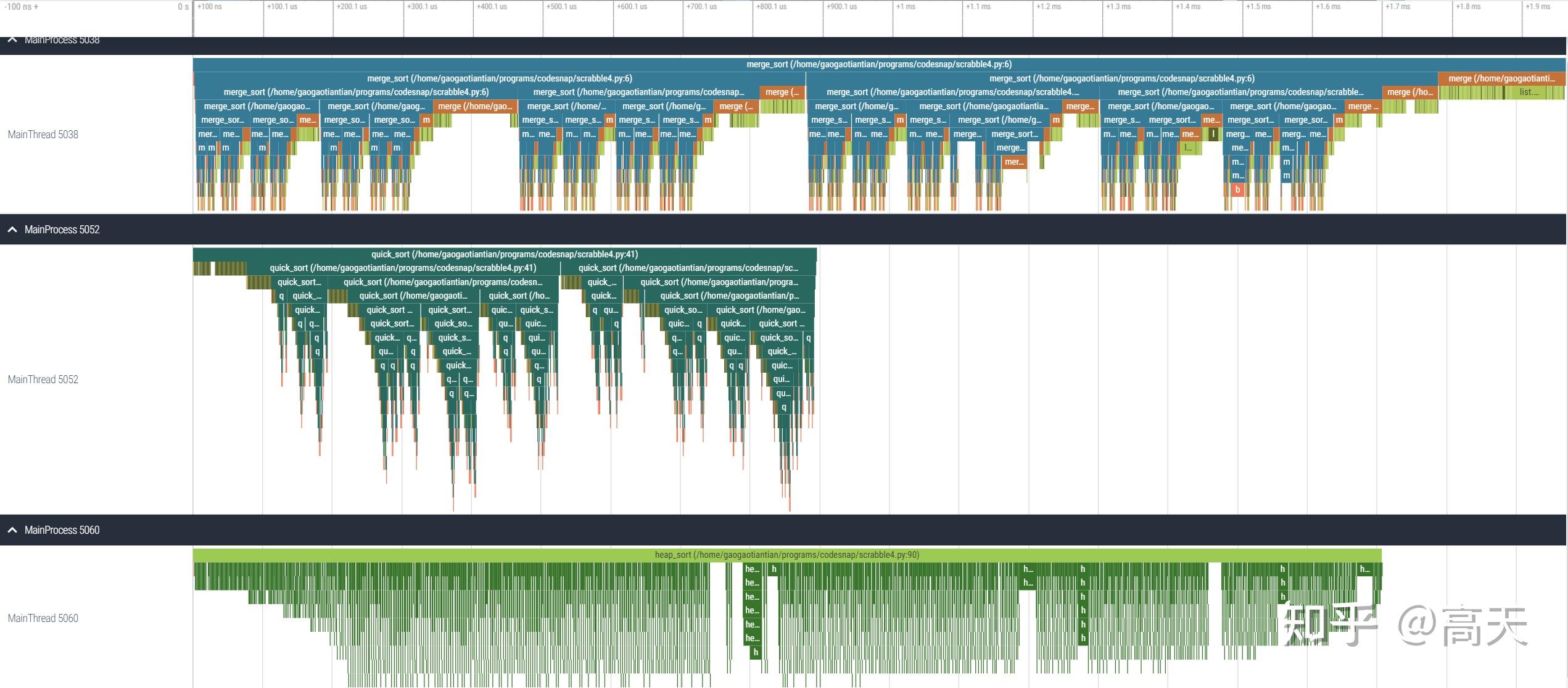1568x688 pixels.
Task: Click the MainThread 5038 track label
Action: (x=43, y=135)
